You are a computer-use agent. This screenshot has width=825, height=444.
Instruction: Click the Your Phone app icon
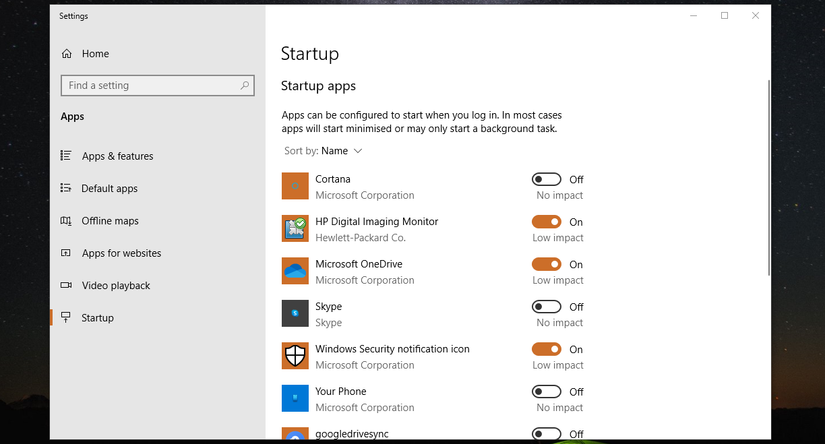(x=295, y=398)
